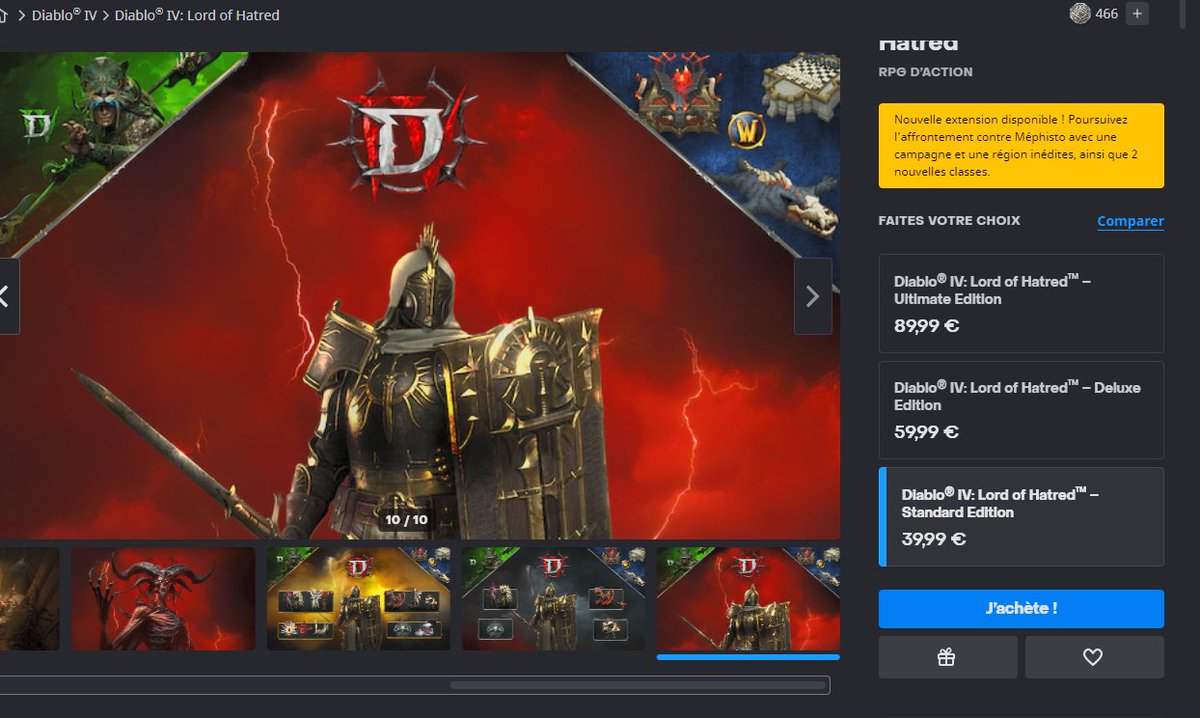Advance gallery with right chevron arrow

(x=812, y=296)
